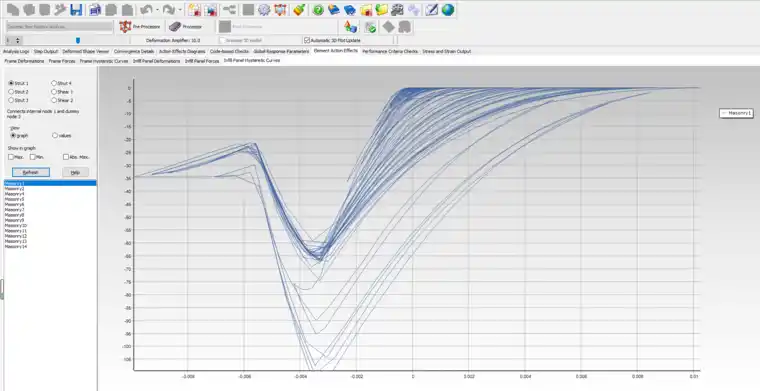
Task: Click the Paste clipboard icon
Action: click(127, 9)
